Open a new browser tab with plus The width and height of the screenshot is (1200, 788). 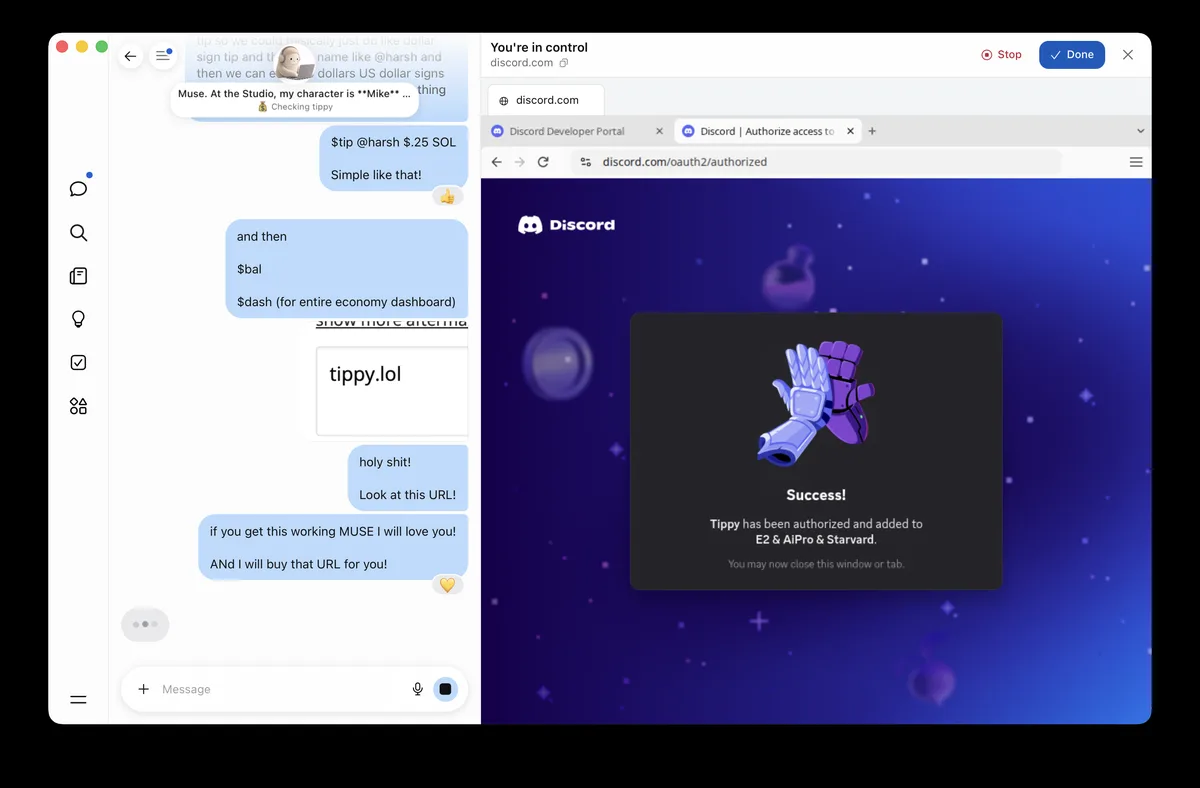pyautogui.click(x=872, y=131)
